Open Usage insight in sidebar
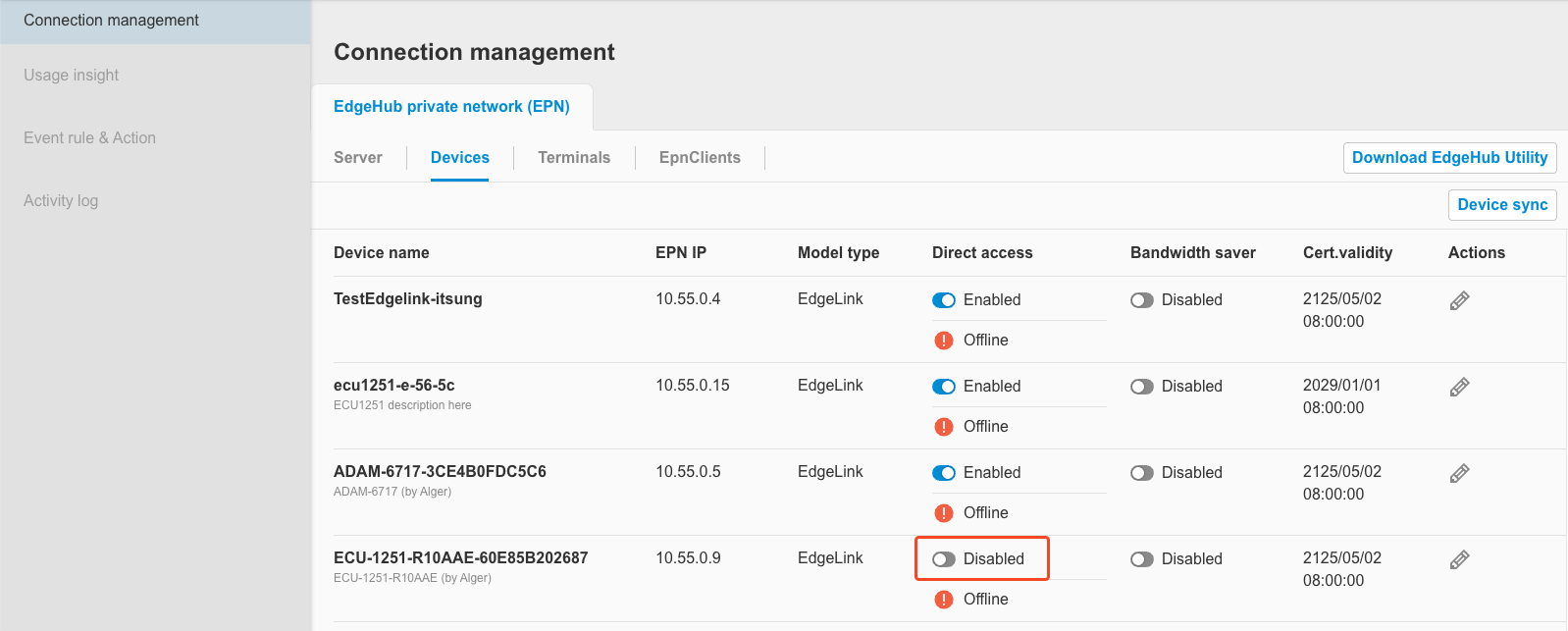Screen dimensions: 1568x631 point(71,76)
